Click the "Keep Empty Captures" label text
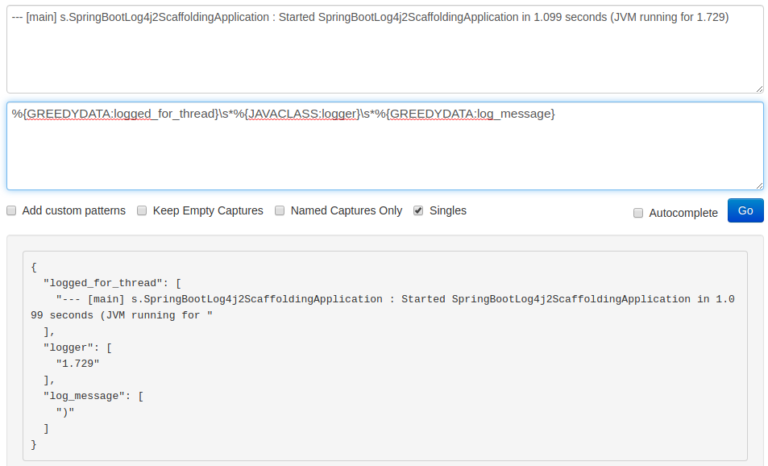Viewport: 768px width, 466px height. [208, 211]
